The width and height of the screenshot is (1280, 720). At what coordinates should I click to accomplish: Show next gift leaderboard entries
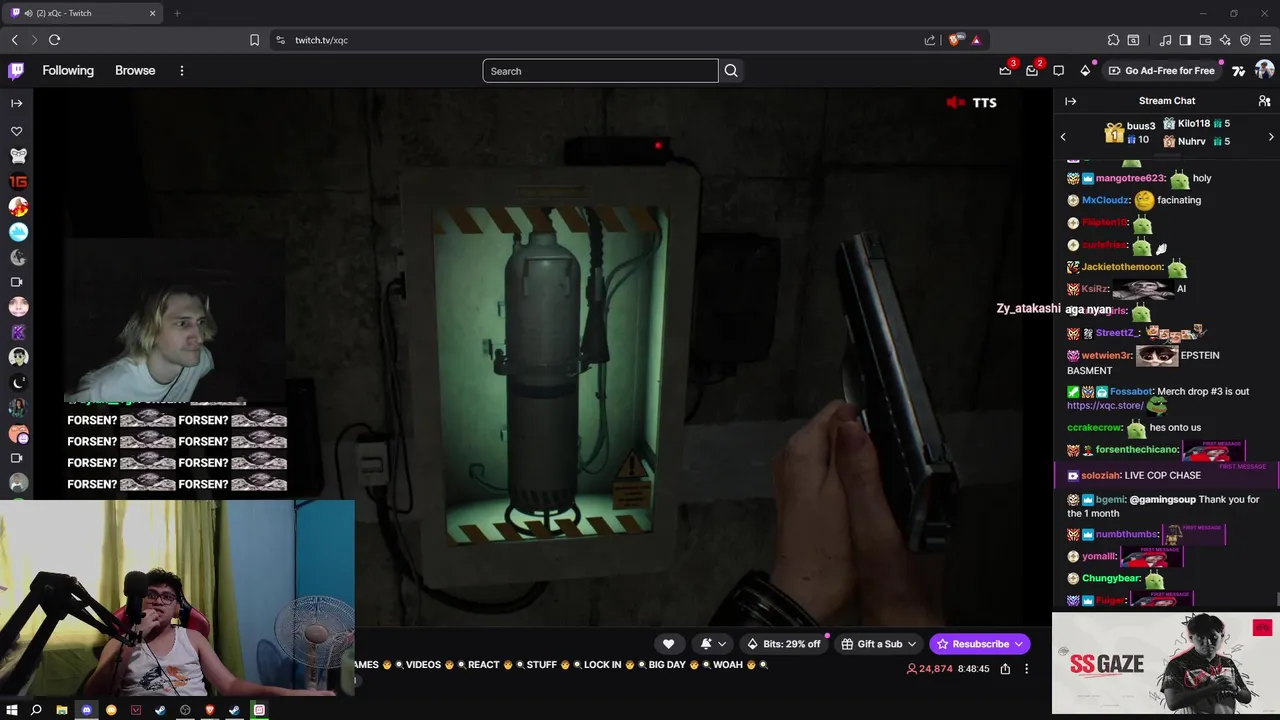(x=1271, y=137)
